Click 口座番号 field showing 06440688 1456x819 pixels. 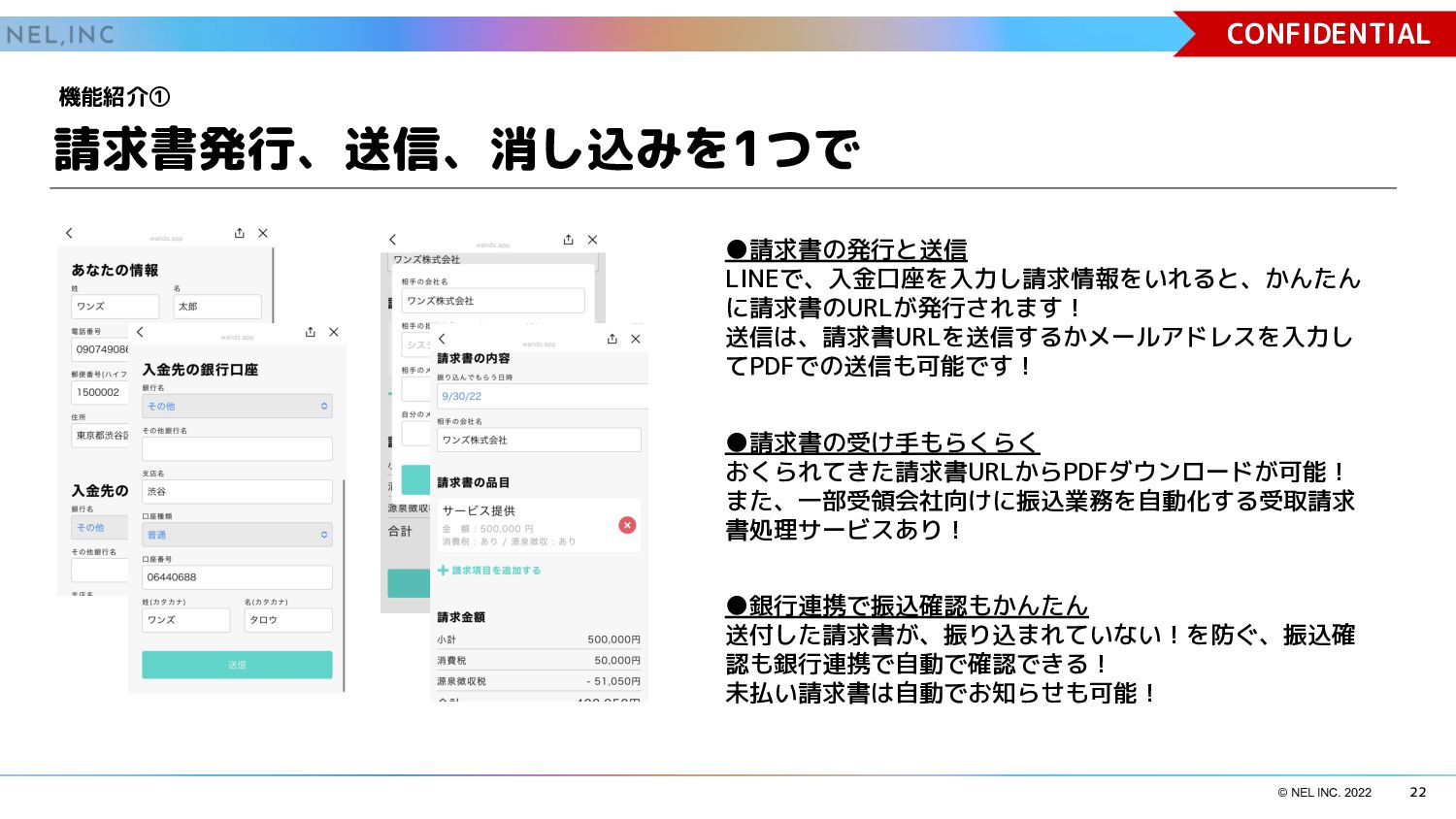tap(237, 577)
